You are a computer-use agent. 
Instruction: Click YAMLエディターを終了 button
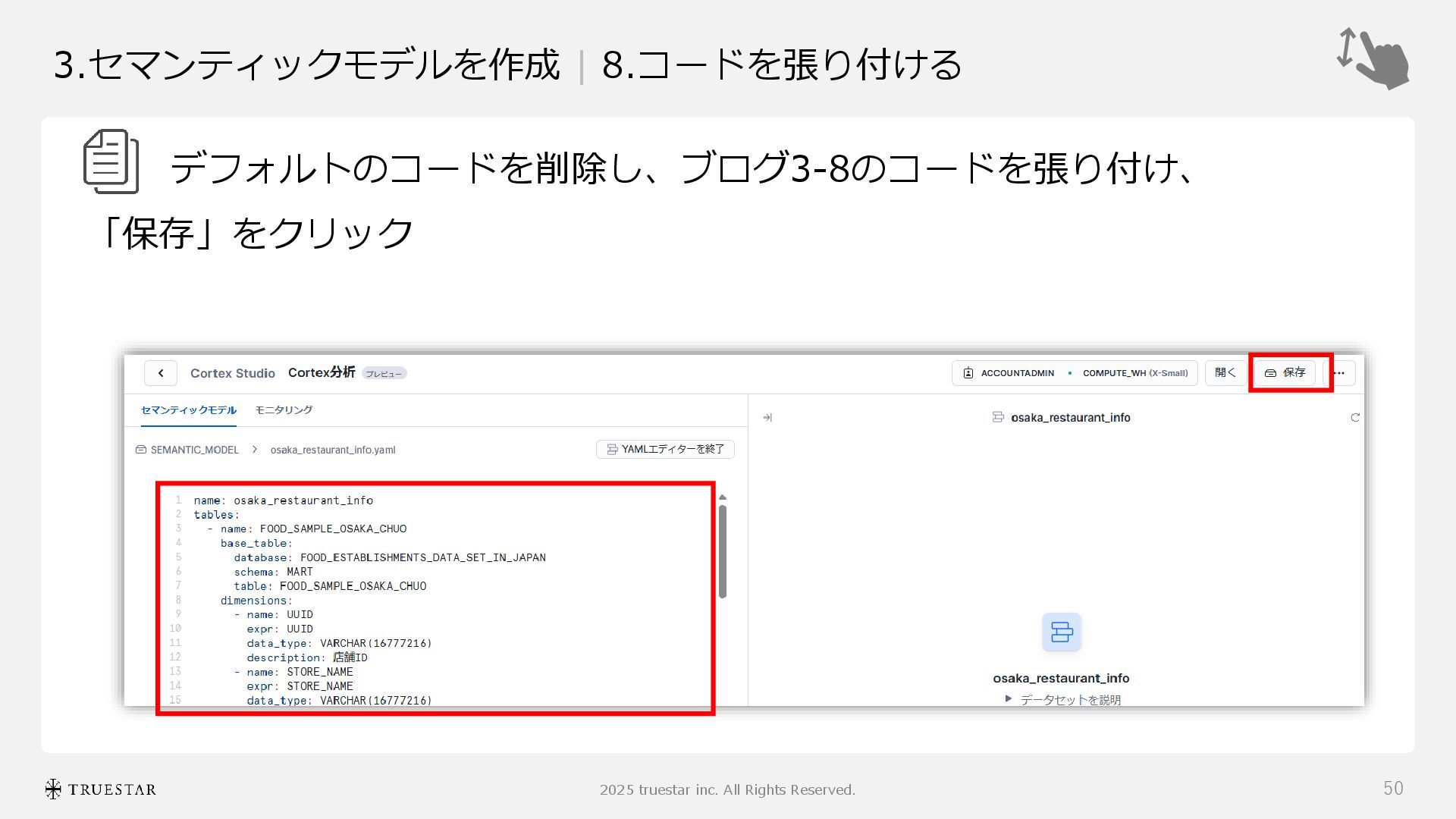[665, 450]
